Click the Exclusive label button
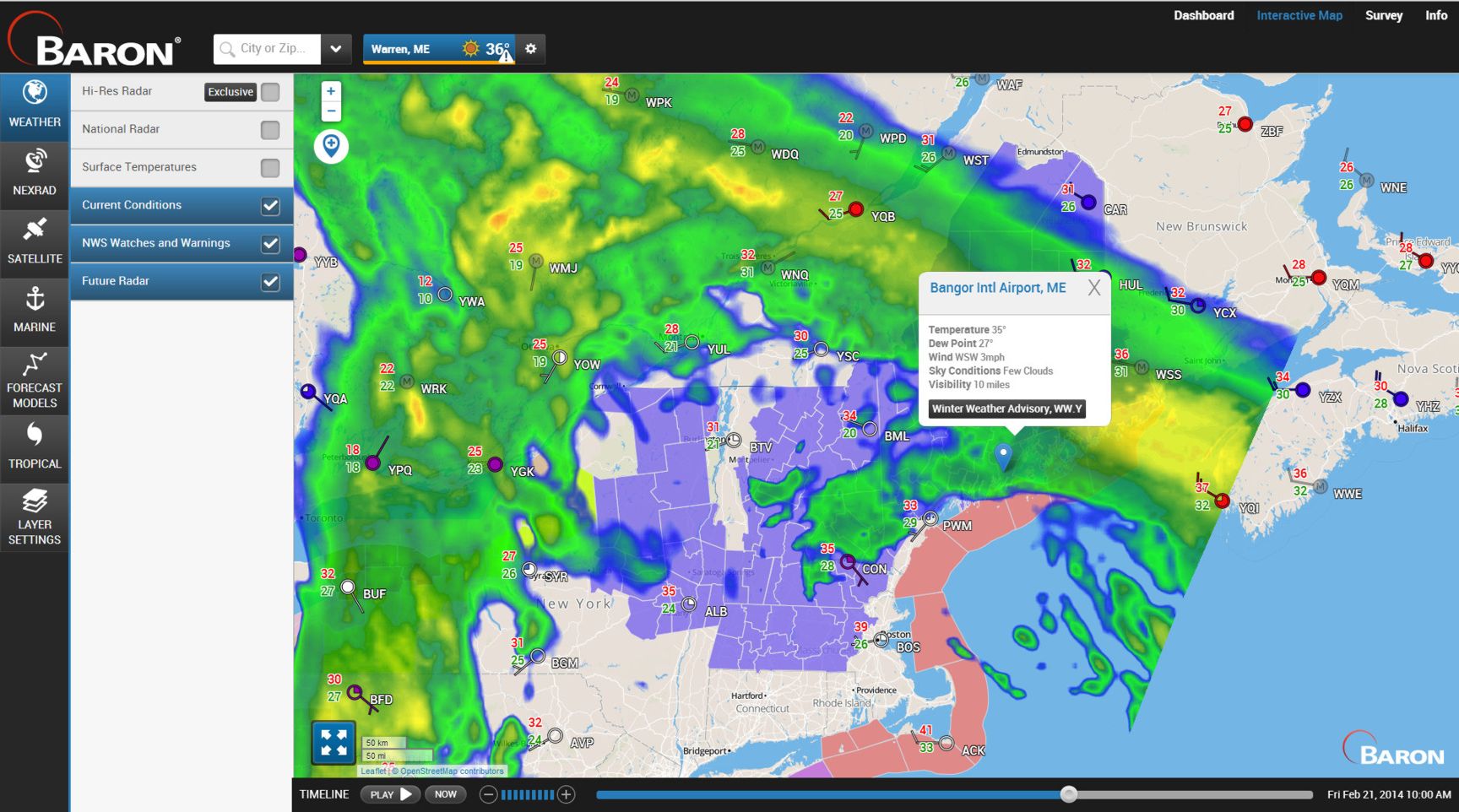The image size is (1459, 812). [231, 92]
